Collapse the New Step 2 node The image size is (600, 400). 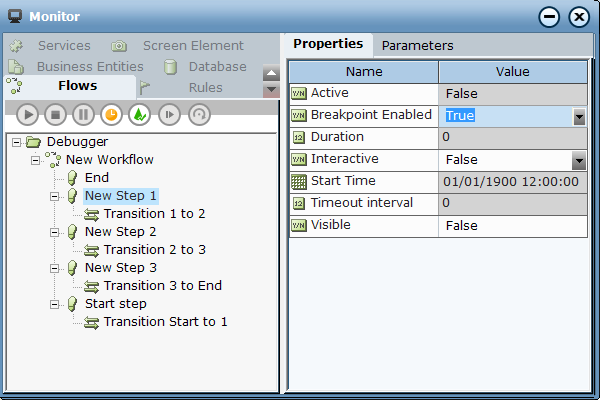pos(54,232)
